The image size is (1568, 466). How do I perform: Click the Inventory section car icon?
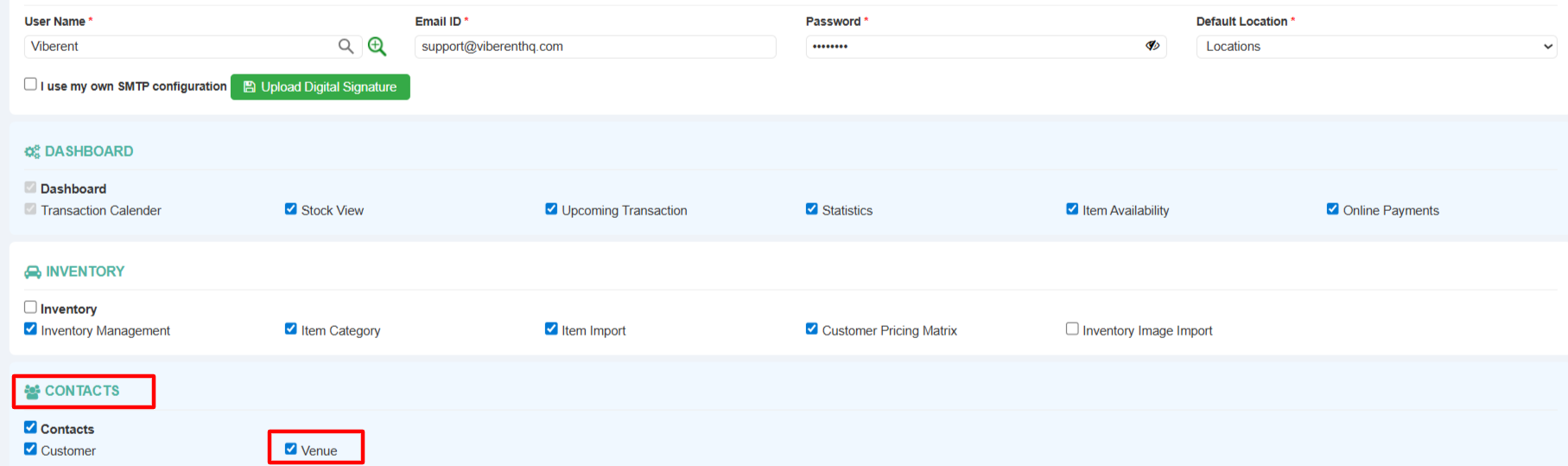33,272
